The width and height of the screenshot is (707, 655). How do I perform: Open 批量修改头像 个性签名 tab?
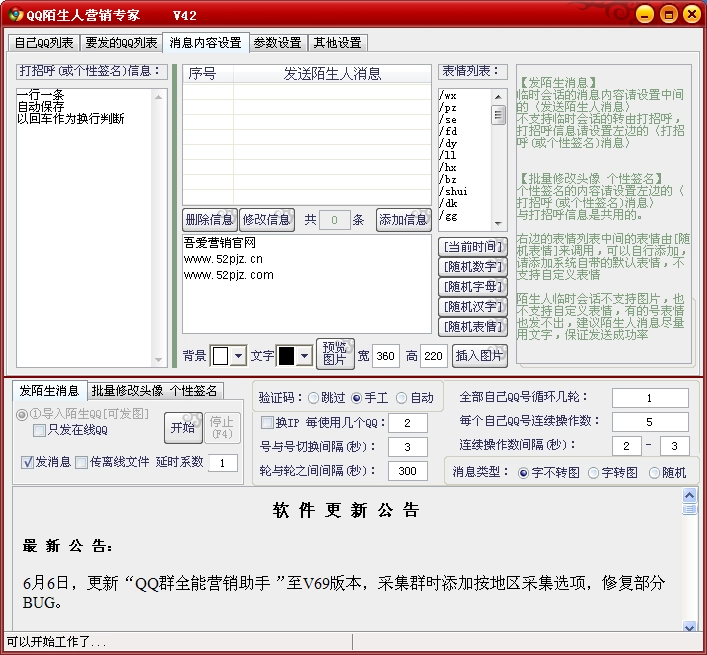pos(154,391)
